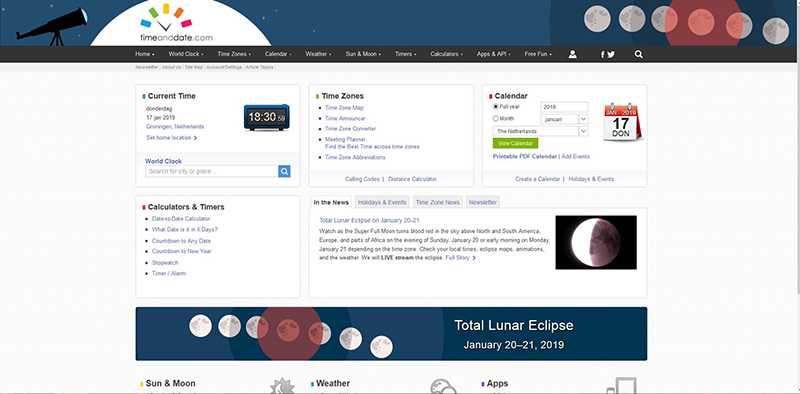Click the Weather section cloud icon
The image size is (800, 394).
click(x=443, y=386)
